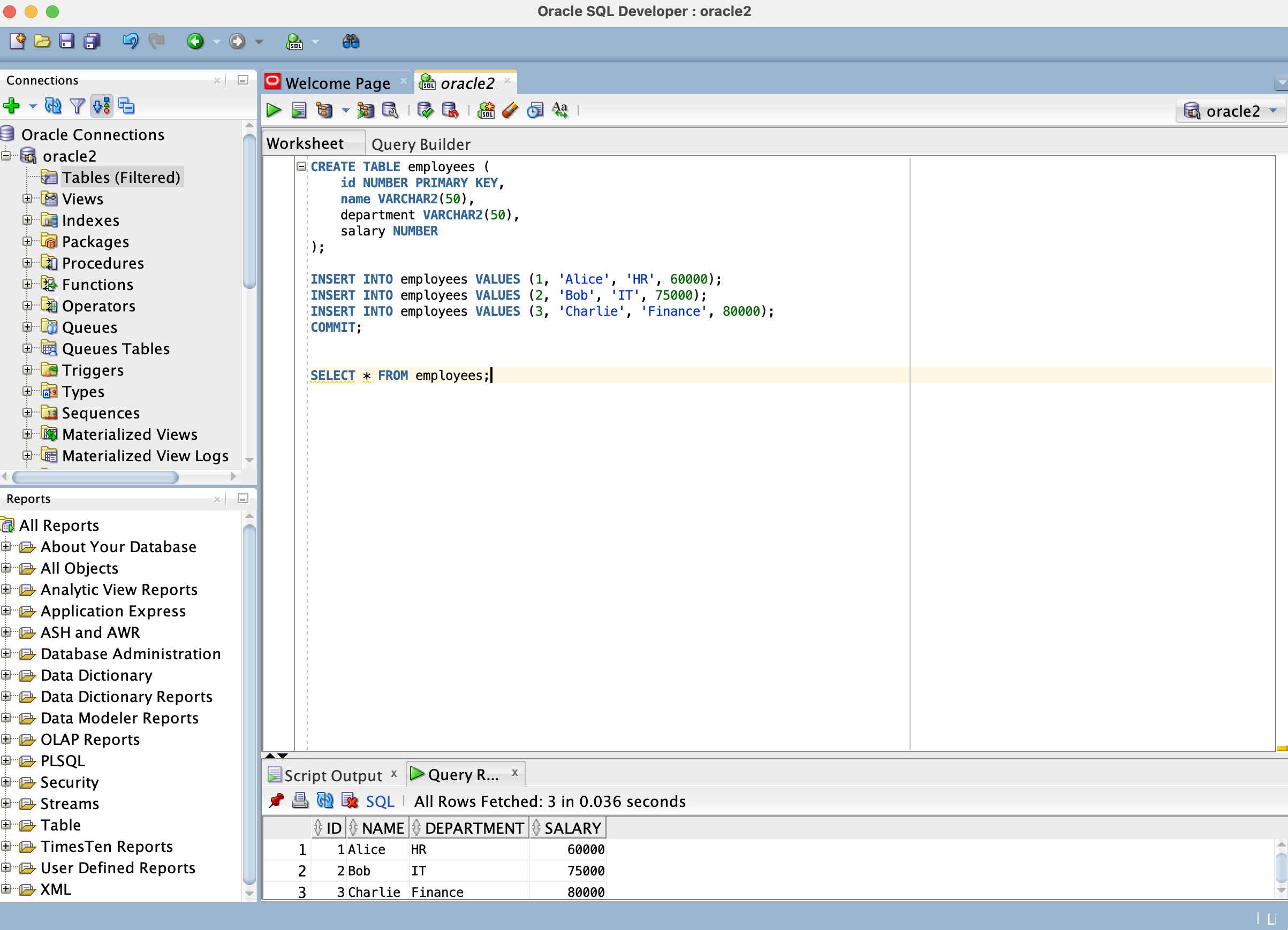This screenshot has width=1288, height=930.
Task: Click the Save icon in main toolbar
Action: (67, 41)
